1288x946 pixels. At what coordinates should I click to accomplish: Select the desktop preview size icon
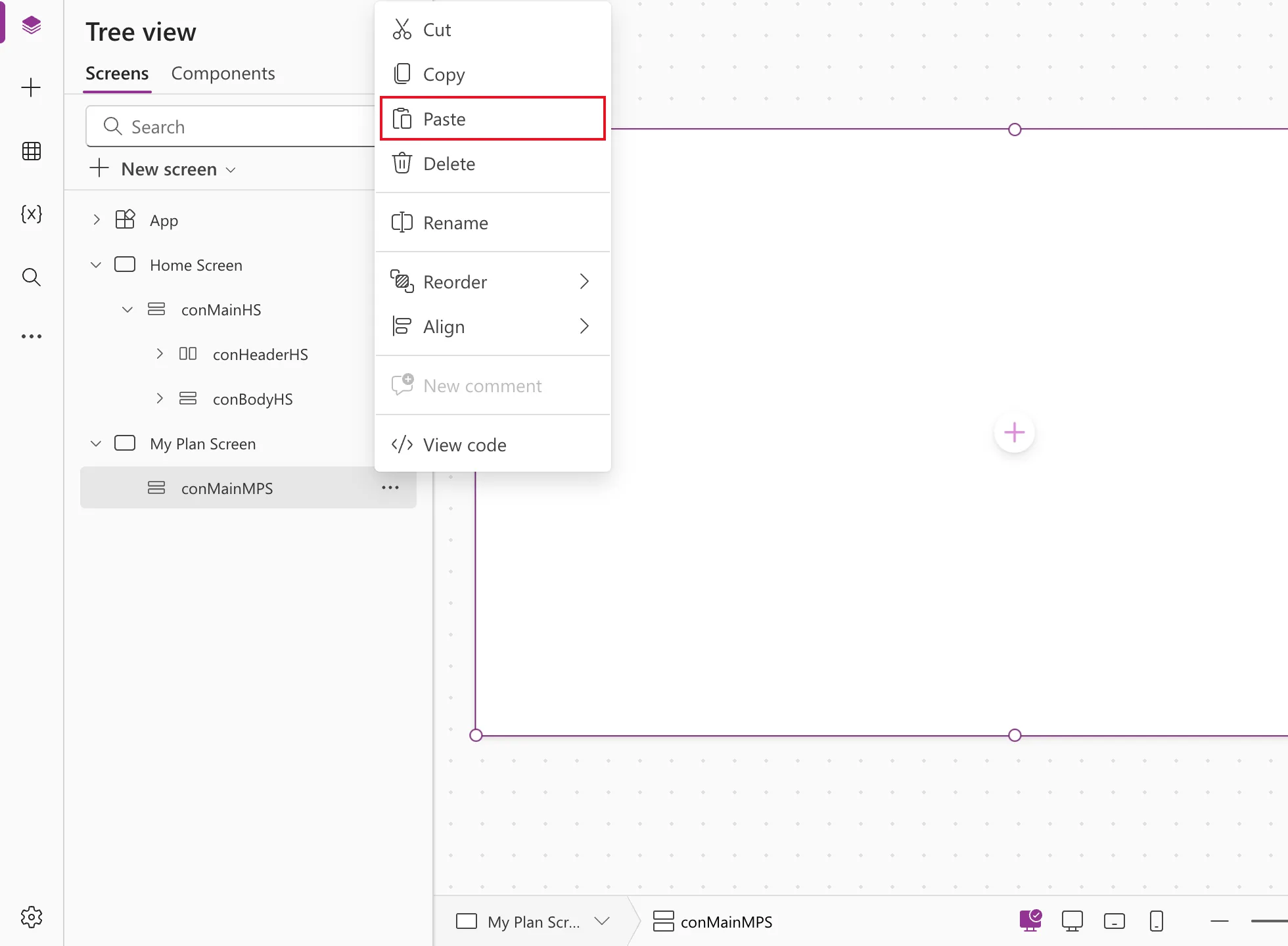(1072, 921)
